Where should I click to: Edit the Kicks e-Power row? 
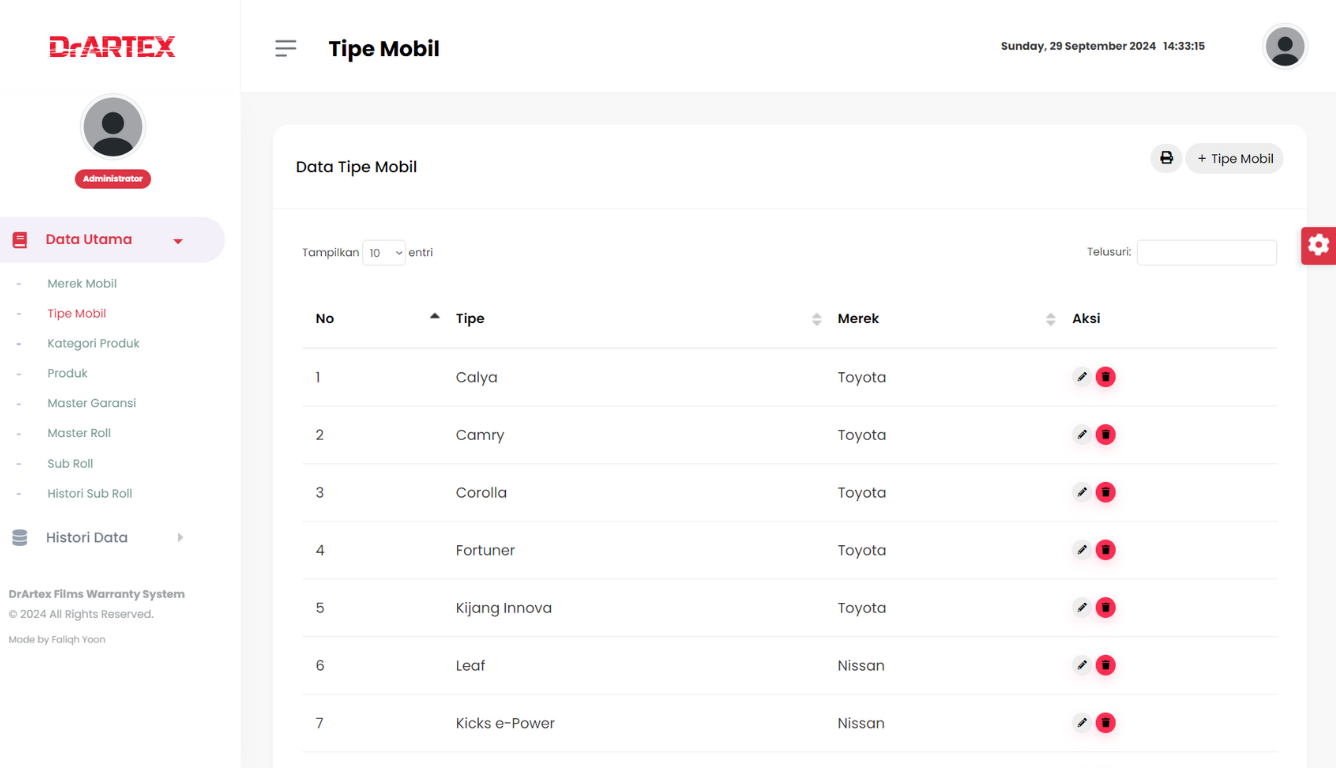click(x=1081, y=723)
